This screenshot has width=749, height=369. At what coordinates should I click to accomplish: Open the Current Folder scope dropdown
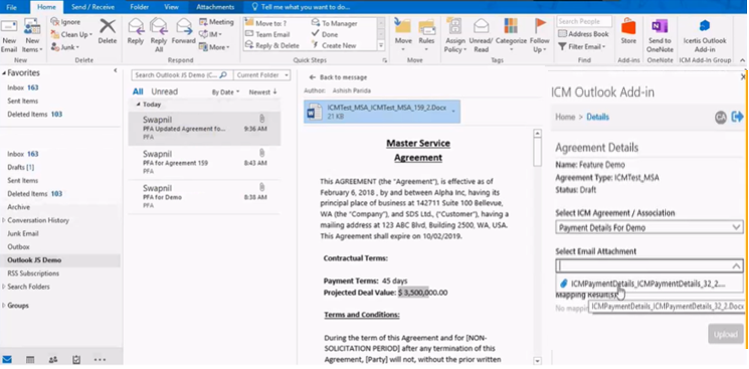[262, 75]
